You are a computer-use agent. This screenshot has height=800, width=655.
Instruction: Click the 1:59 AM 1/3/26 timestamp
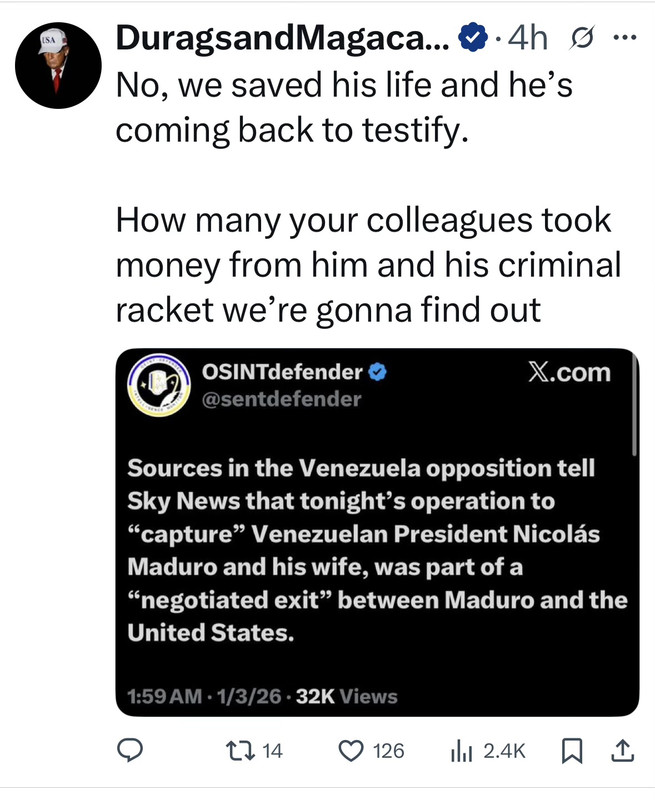[204, 696]
